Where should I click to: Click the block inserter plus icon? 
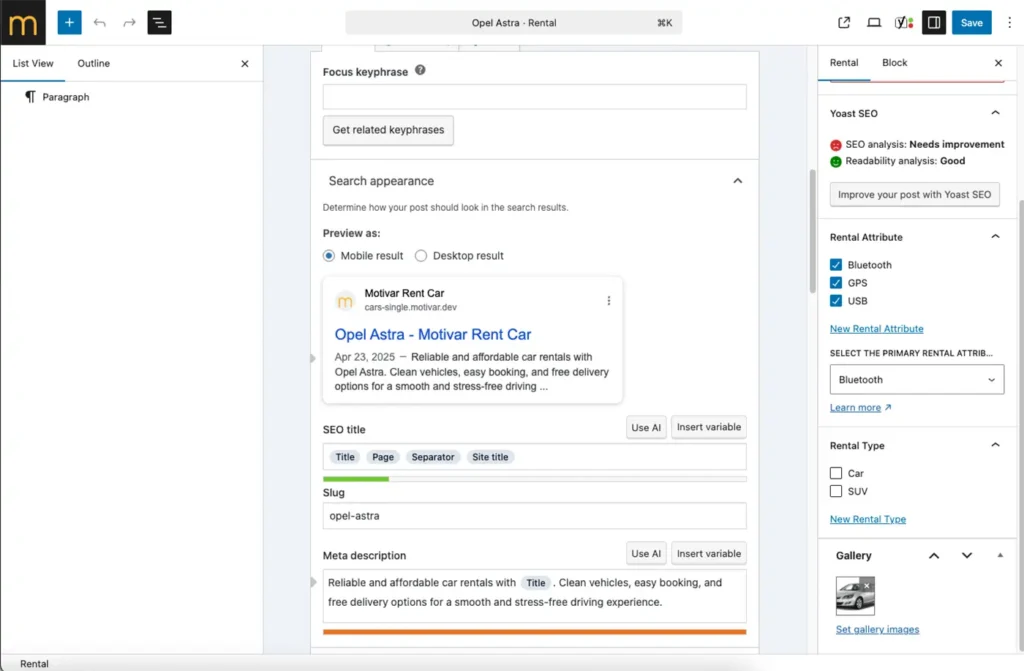click(69, 22)
